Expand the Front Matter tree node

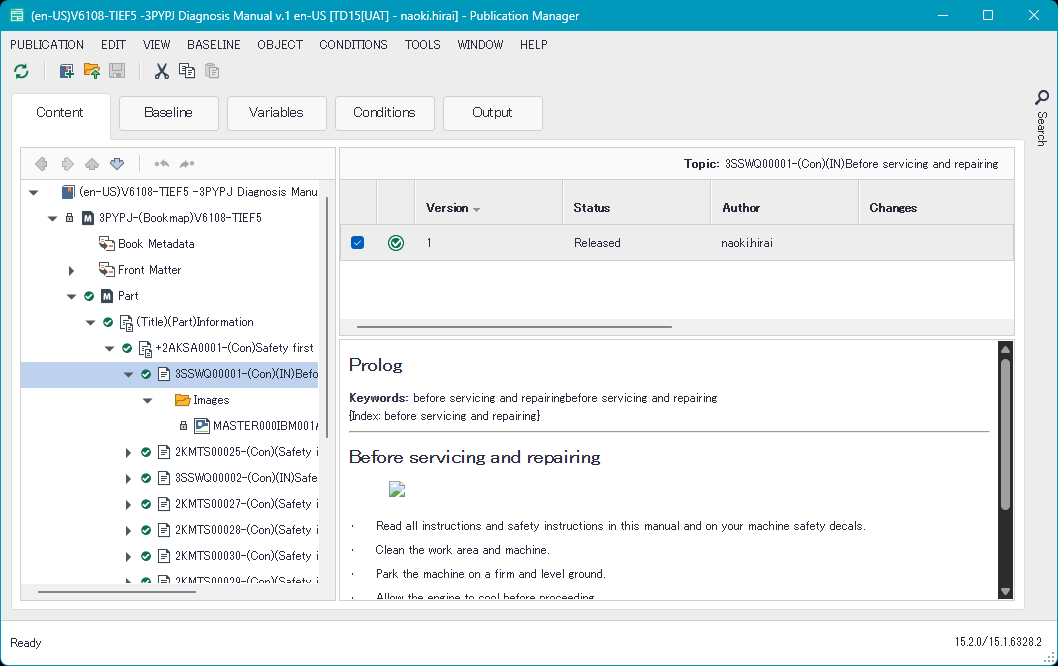(70, 269)
